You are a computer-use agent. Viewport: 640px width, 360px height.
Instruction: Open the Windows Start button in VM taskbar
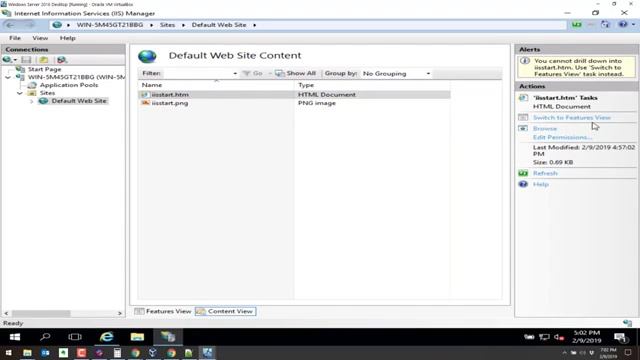click(x=15, y=337)
